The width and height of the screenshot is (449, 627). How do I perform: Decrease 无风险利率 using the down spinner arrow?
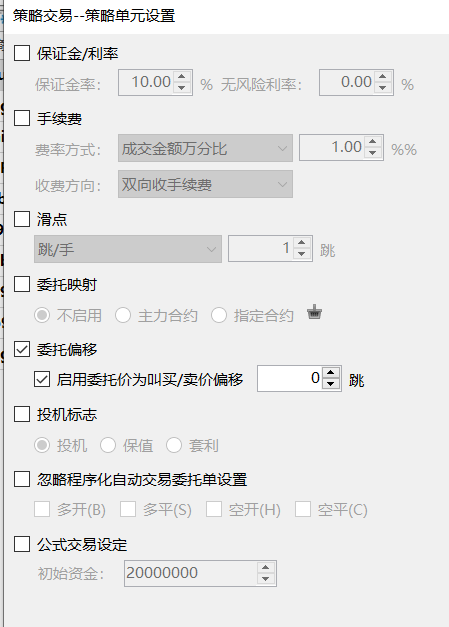383,88
